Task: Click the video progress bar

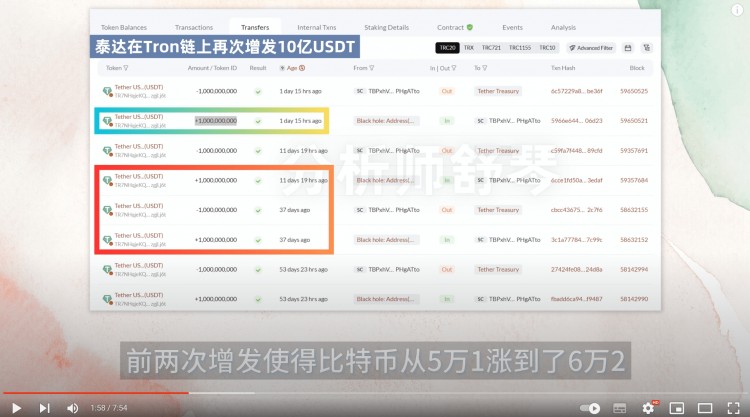Action: [x=375, y=393]
